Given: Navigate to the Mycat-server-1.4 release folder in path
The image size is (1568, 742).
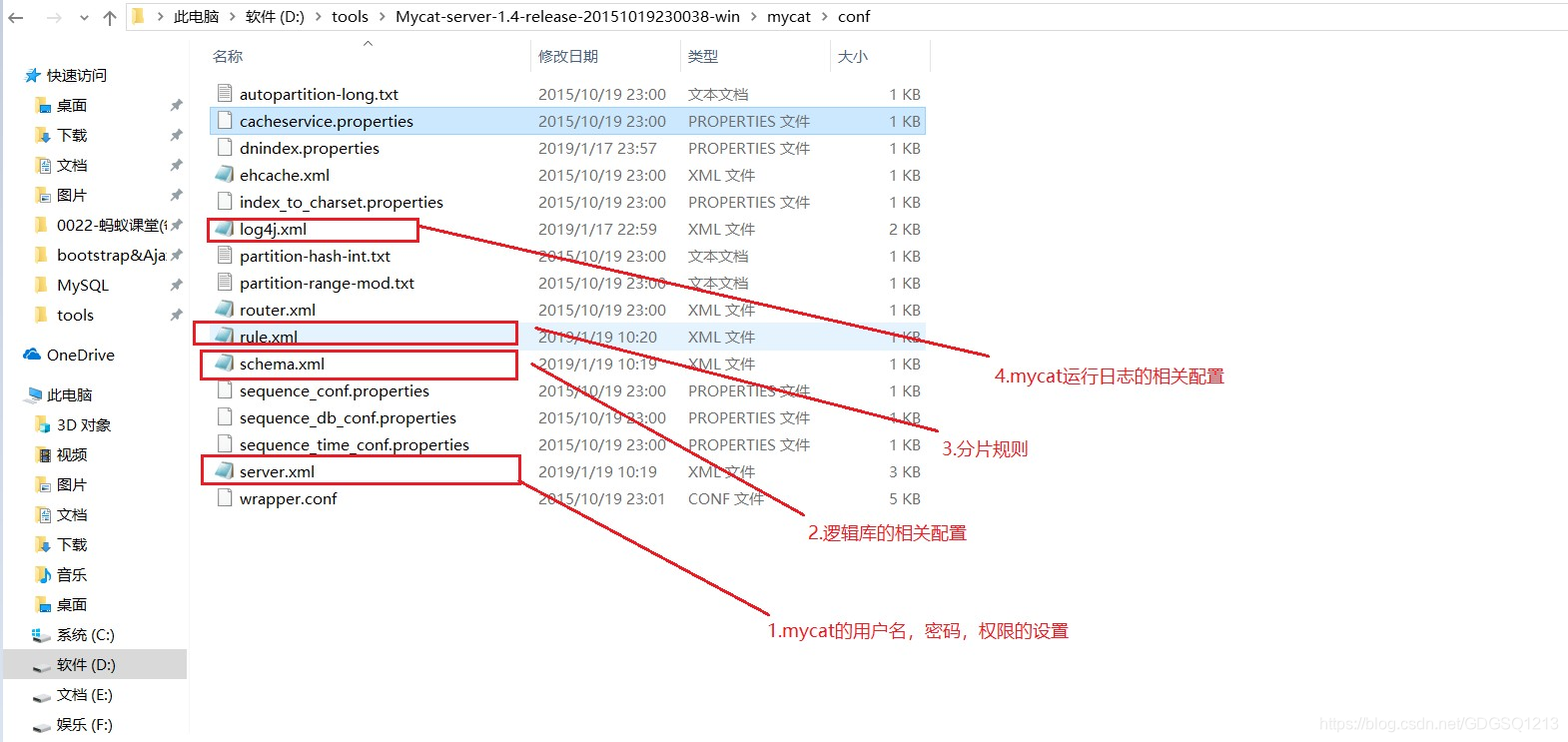Looking at the screenshot, I should (x=567, y=16).
